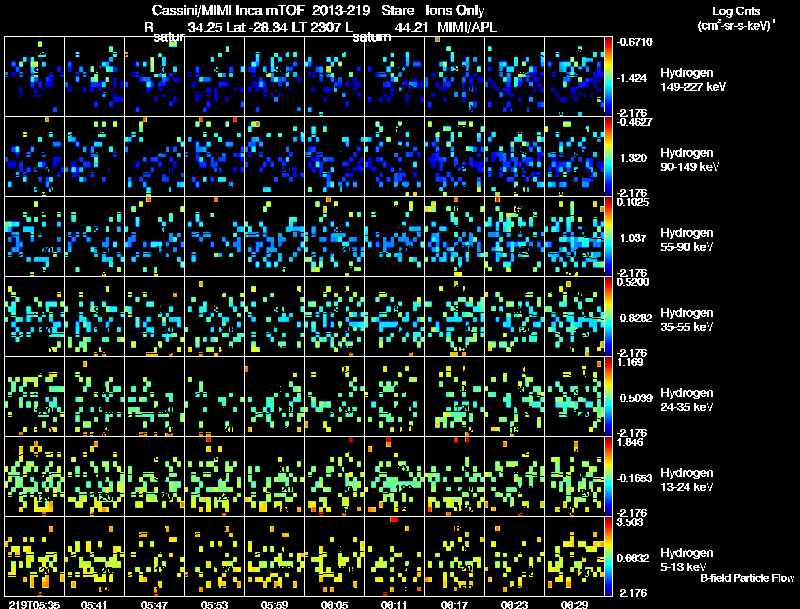Screen dimensions: 800x609
Task: Click the color bar beside Hydrogen 24-35 keV
Action: click(608, 396)
